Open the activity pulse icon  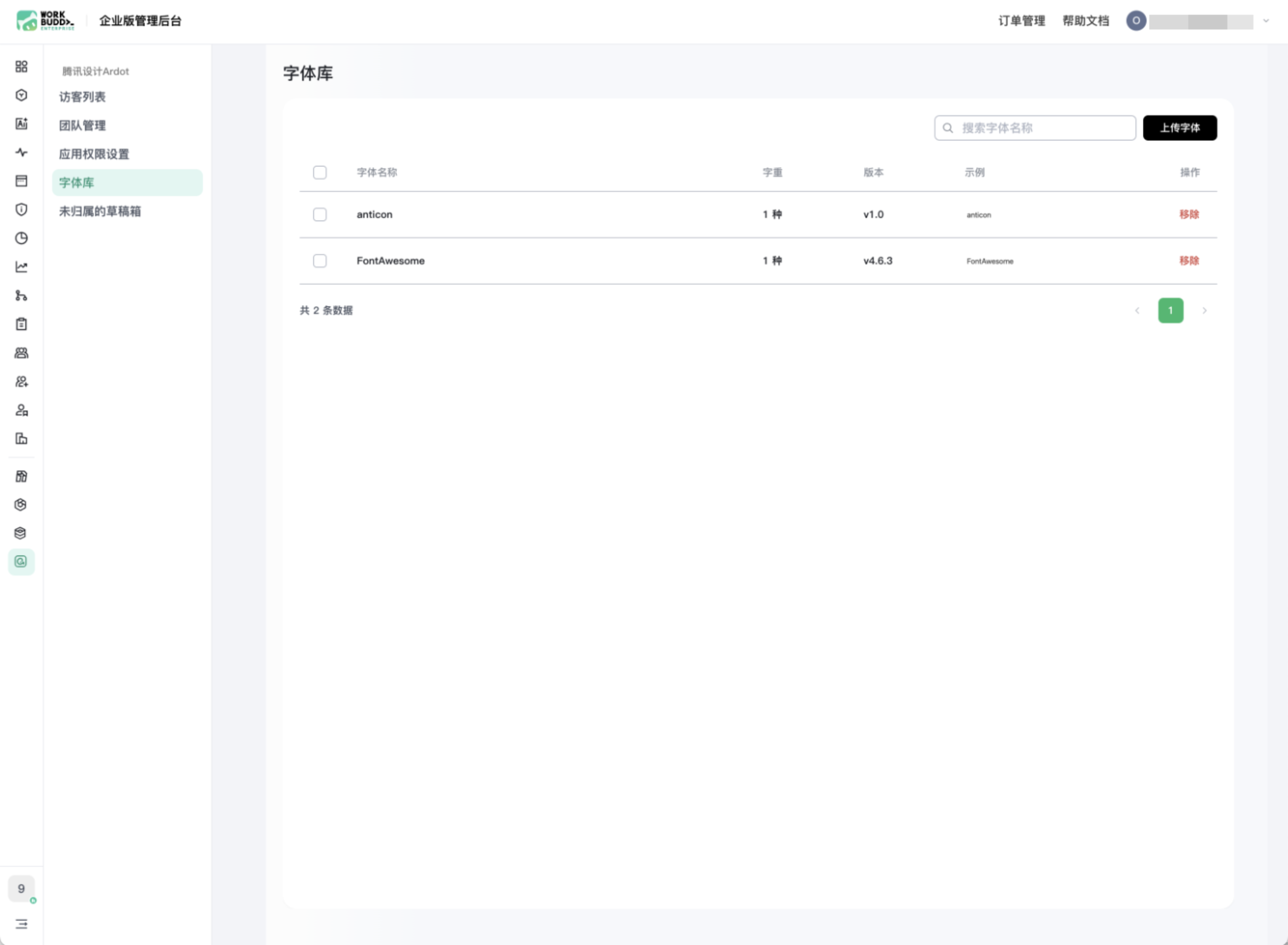point(21,152)
